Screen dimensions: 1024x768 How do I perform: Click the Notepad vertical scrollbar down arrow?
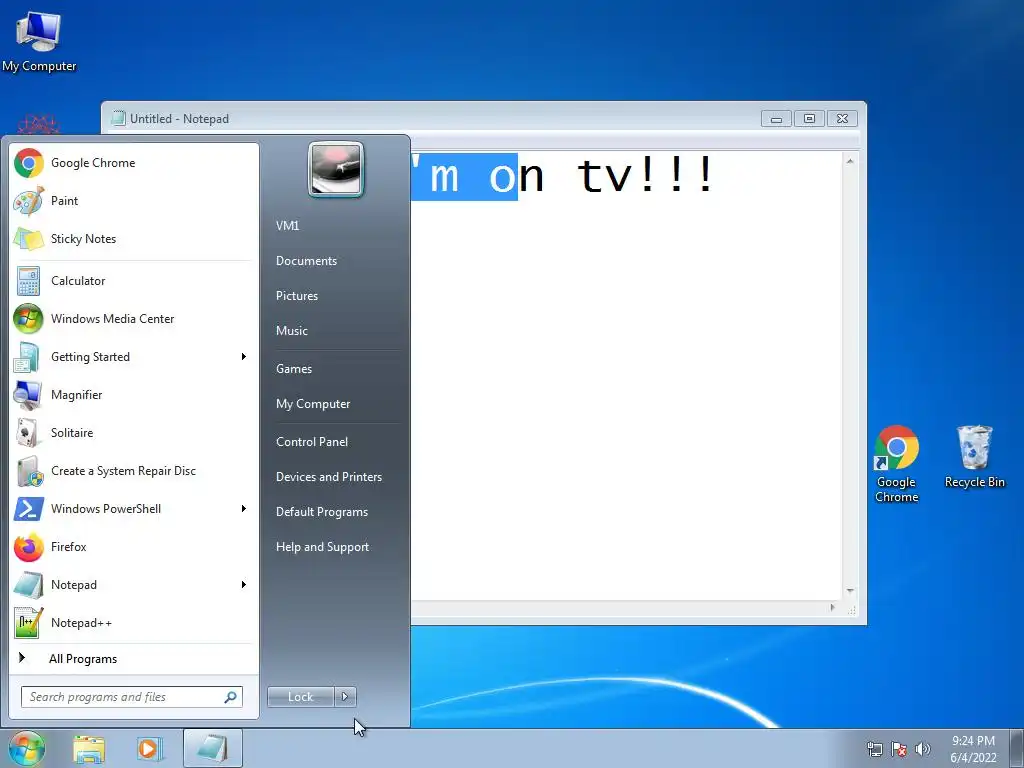(850, 590)
